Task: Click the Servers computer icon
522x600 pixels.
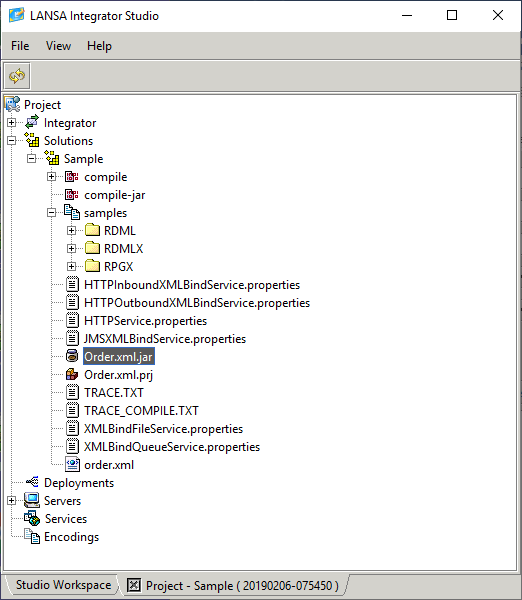Action: [32, 500]
